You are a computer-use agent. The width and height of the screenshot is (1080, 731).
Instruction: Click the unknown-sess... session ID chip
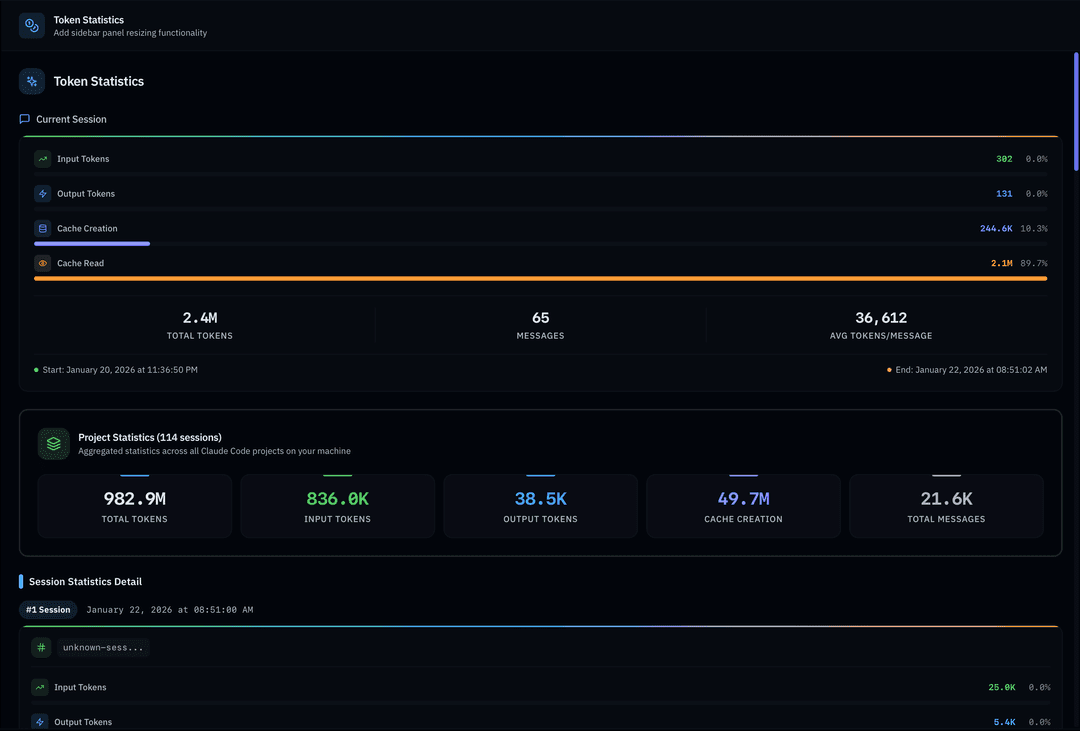pos(103,648)
